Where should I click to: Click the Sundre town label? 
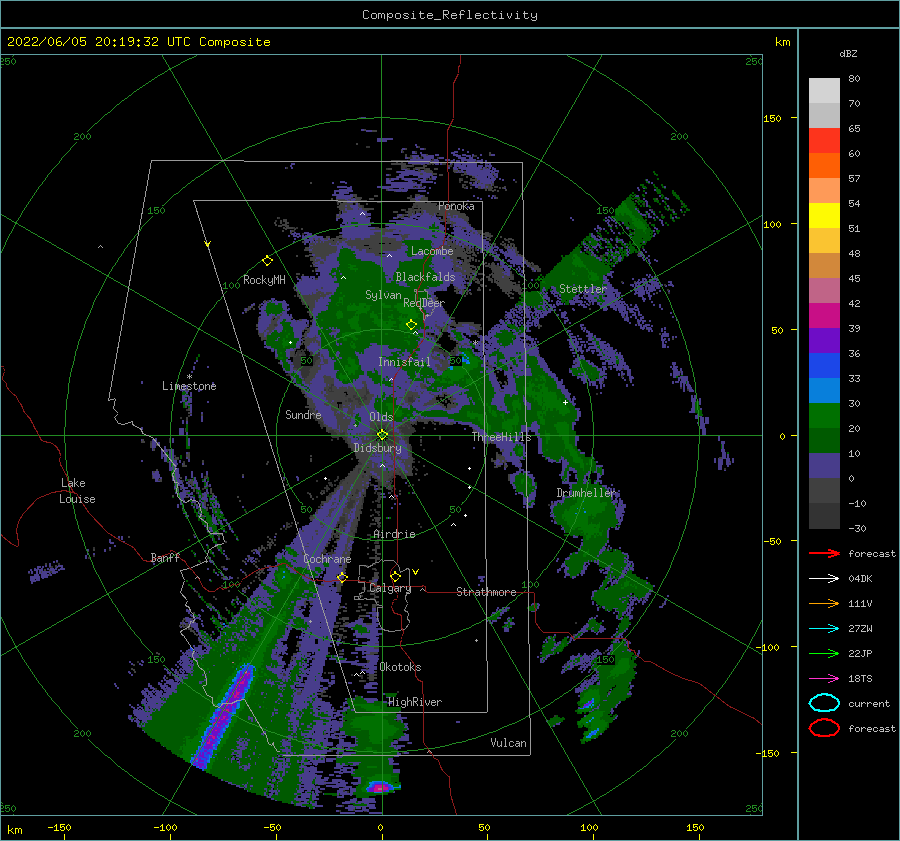303,414
